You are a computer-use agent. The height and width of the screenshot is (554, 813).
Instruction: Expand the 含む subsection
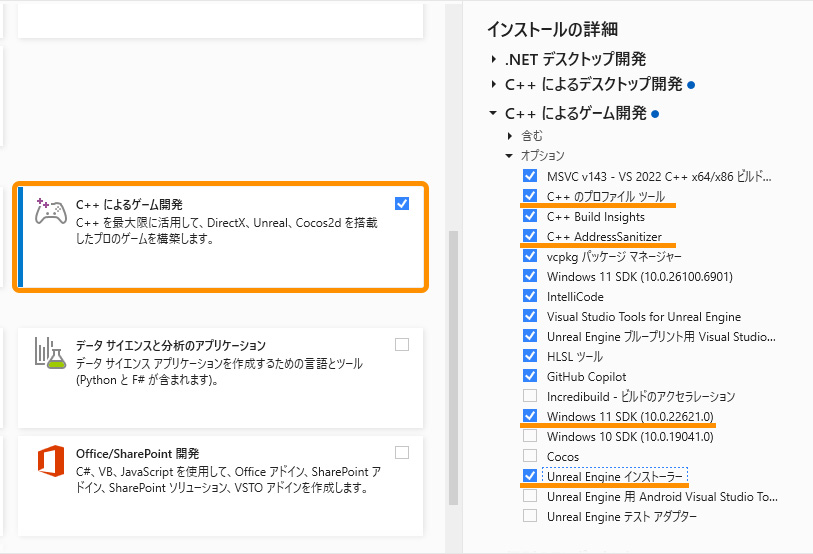(509, 135)
